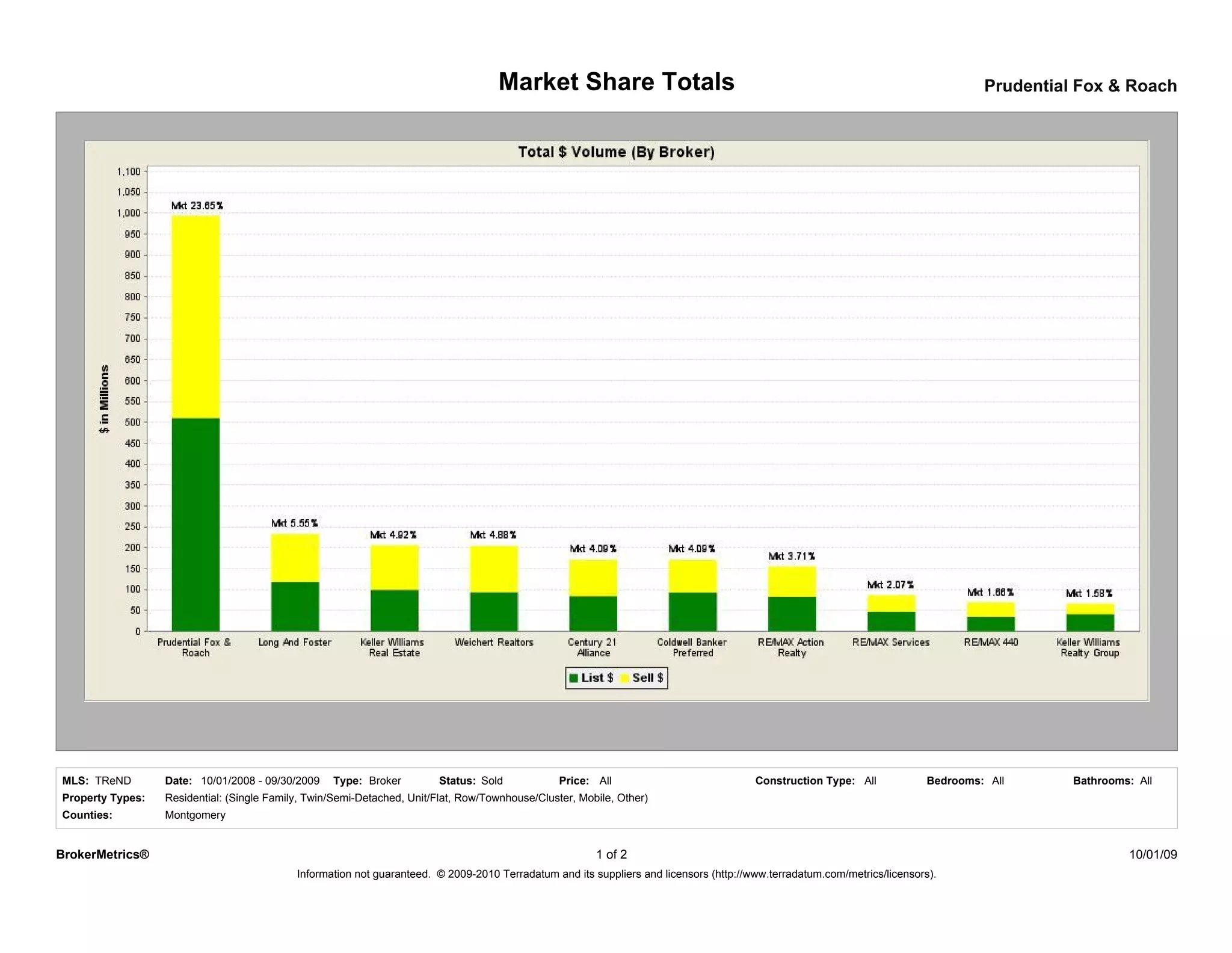This screenshot has width=1232, height=953.
Task: Select the RE/MAX Action Realty bar
Action: [792, 599]
